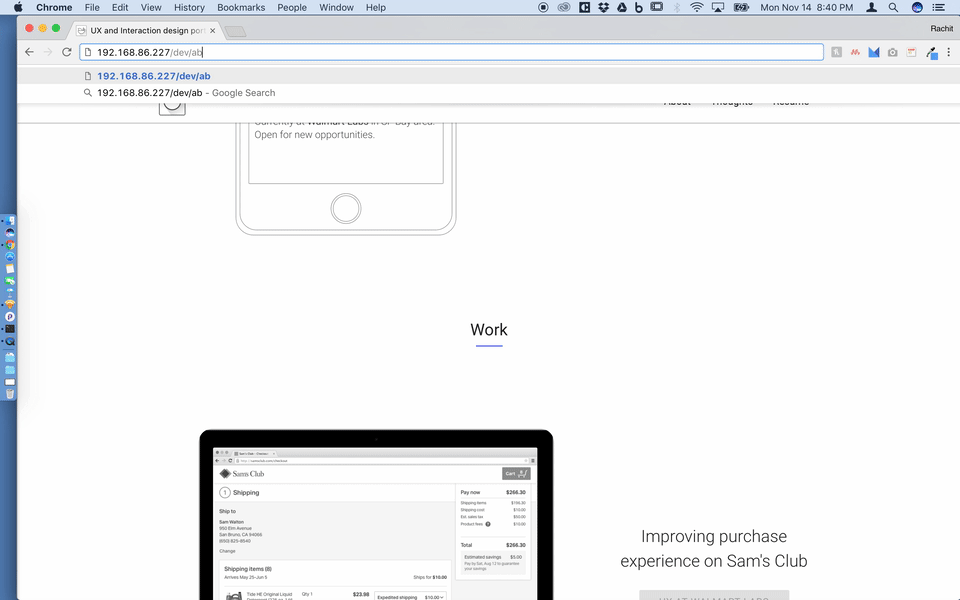Open the History menu
The height and width of the screenshot is (600, 960).
tap(189, 7)
